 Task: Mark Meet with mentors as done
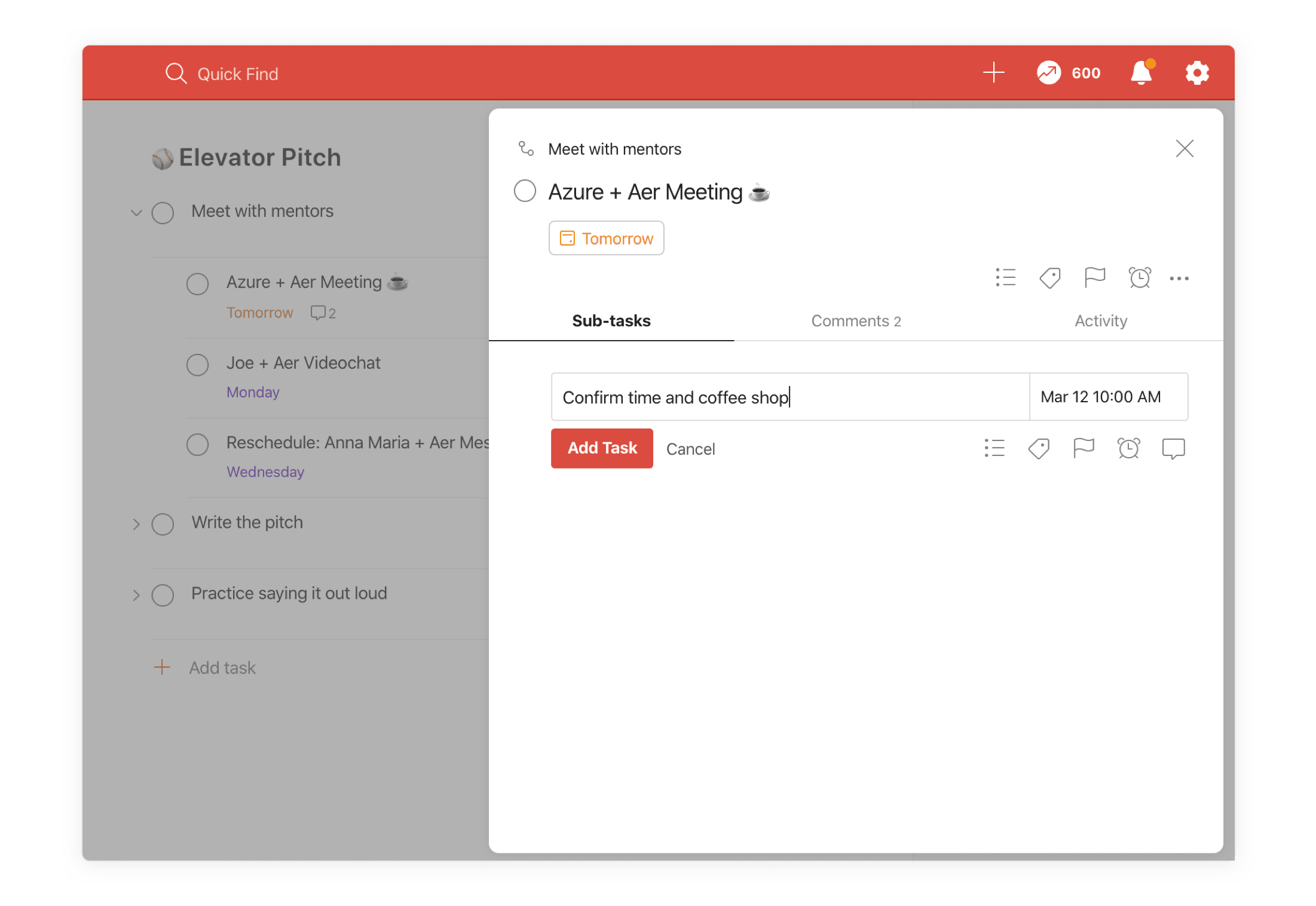coord(163,213)
